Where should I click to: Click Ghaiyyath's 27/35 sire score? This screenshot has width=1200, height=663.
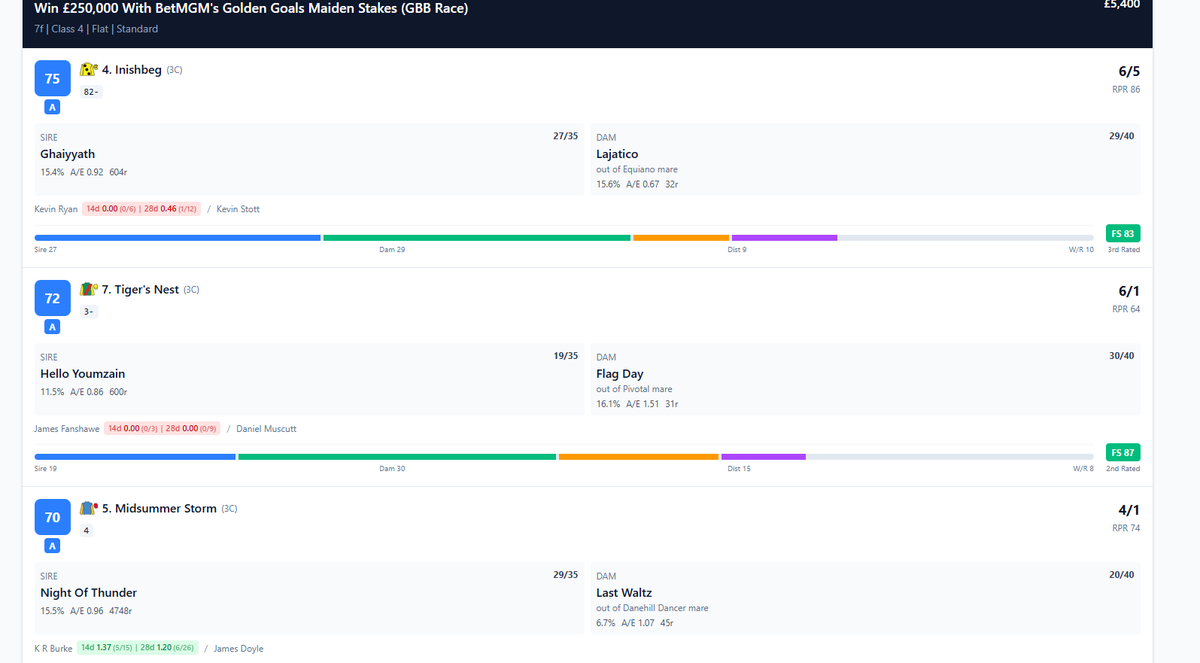(x=565, y=135)
